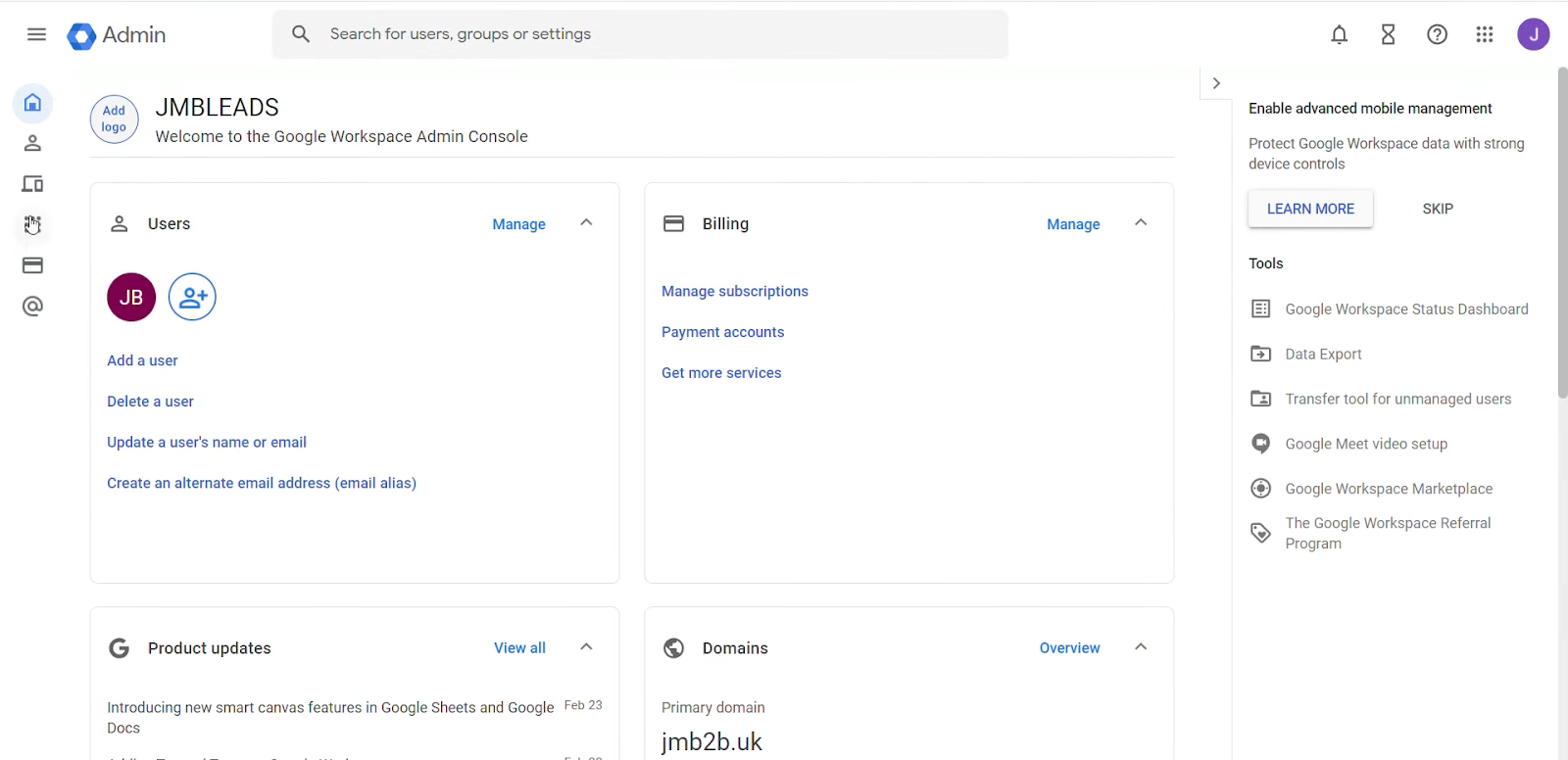Click the Google Admin logo
This screenshot has width=1568, height=760.
117,35
